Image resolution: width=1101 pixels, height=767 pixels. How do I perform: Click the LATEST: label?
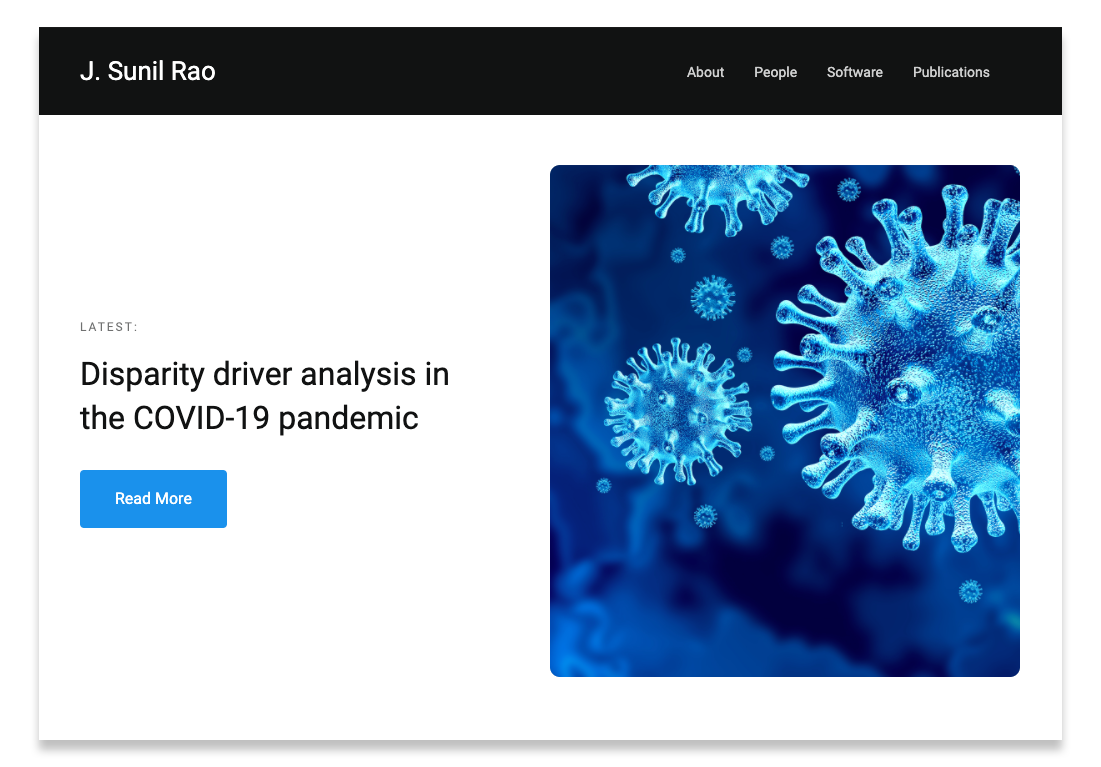point(109,327)
